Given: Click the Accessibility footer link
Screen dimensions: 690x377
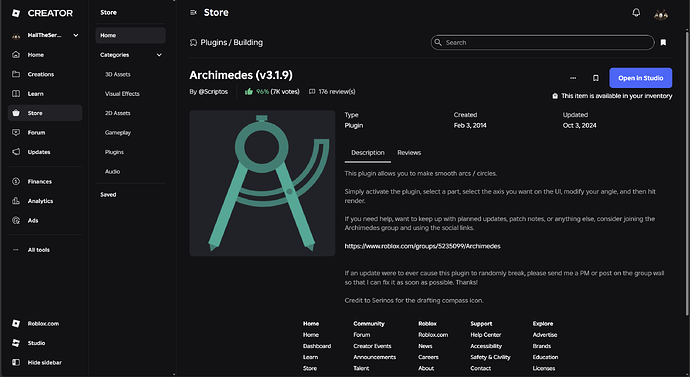Looking at the screenshot, I should (486, 346).
